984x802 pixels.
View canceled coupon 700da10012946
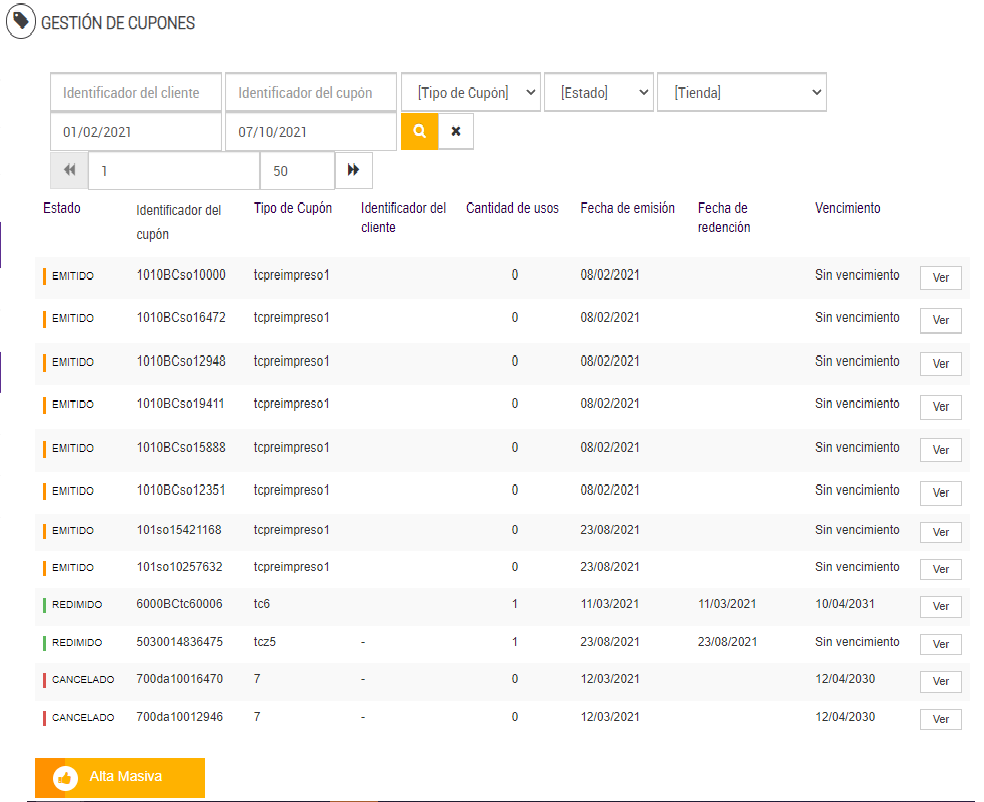(940, 719)
